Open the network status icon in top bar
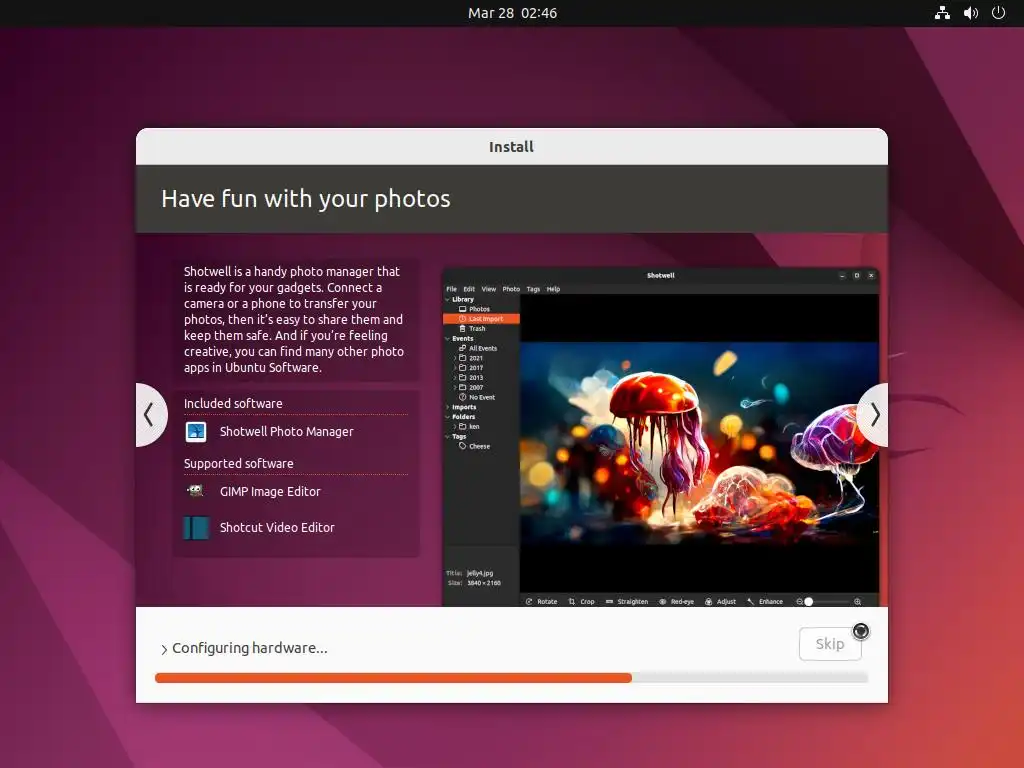The height and width of the screenshot is (768, 1024). tap(942, 13)
